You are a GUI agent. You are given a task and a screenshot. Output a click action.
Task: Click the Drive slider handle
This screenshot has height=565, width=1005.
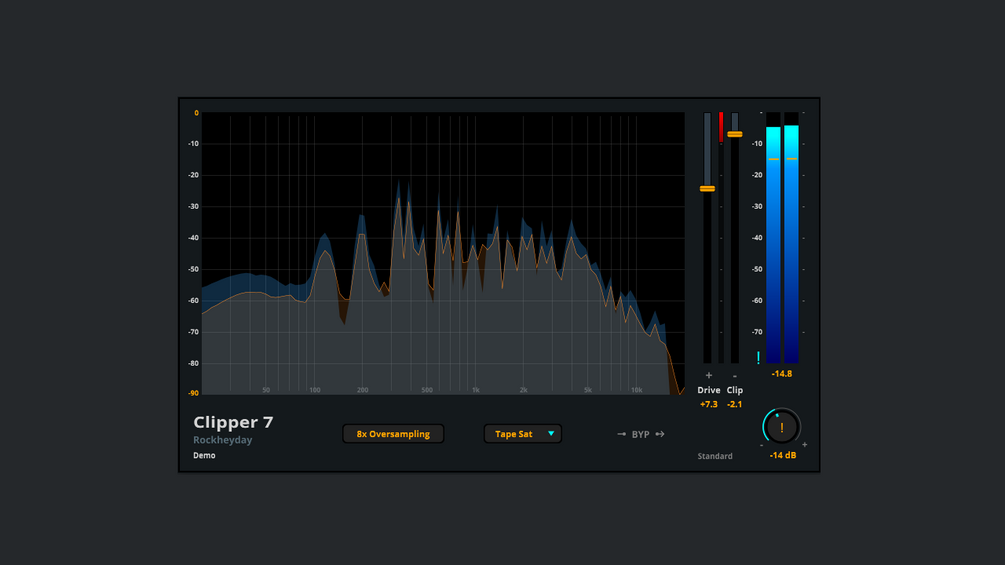coord(707,188)
